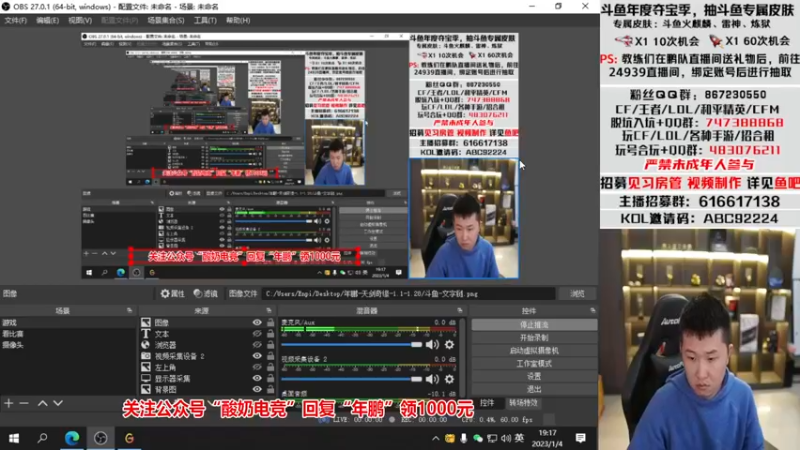Show the 左上角 source with its eye
Viewport: 800px width, 450px height.
[257, 367]
